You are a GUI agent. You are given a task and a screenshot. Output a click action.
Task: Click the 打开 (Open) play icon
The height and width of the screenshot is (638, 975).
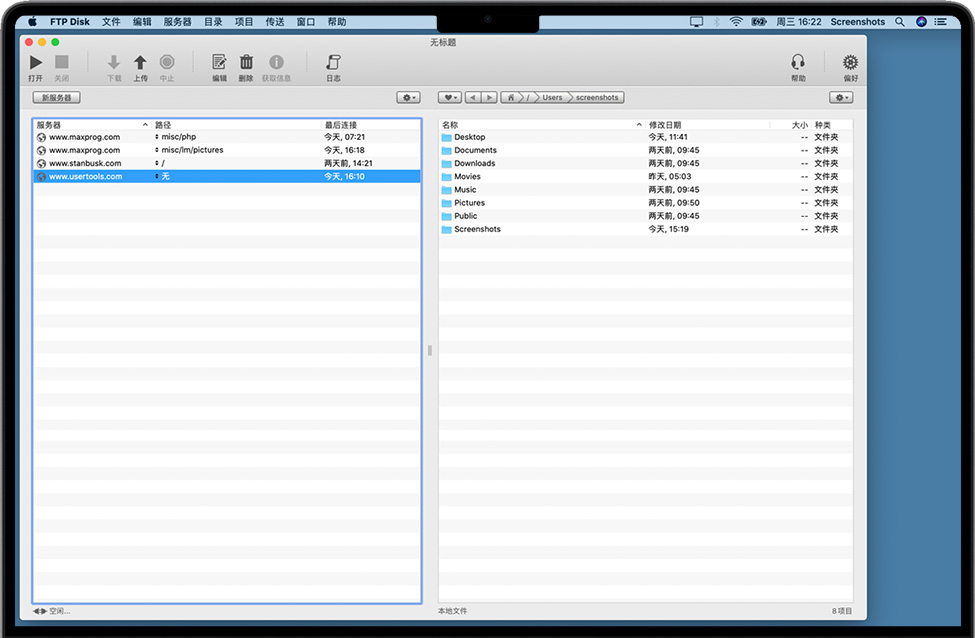click(x=36, y=62)
